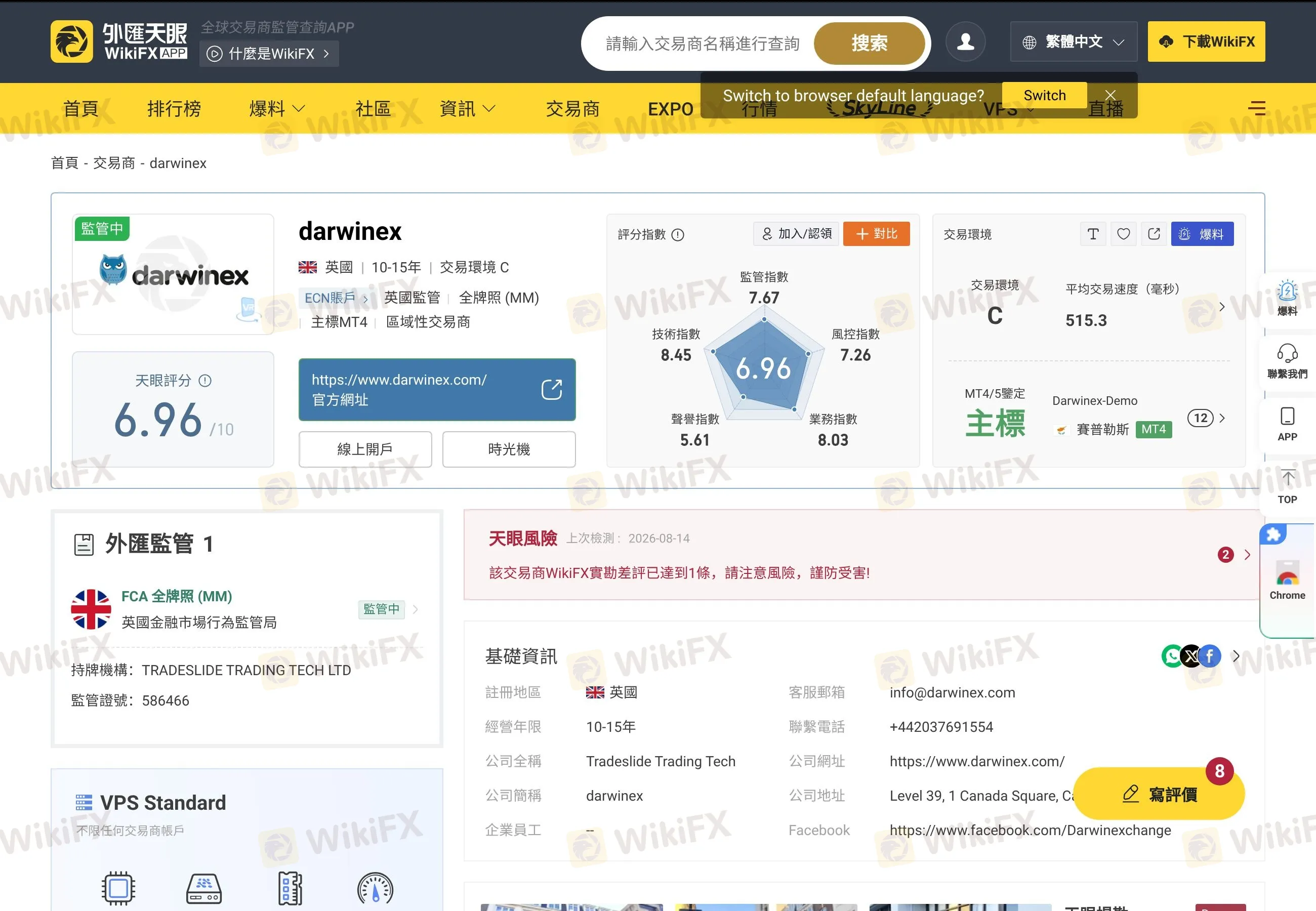1316x911 pixels.
Task: Expand the FCA 監管中 license details arrow
Action: pos(416,609)
